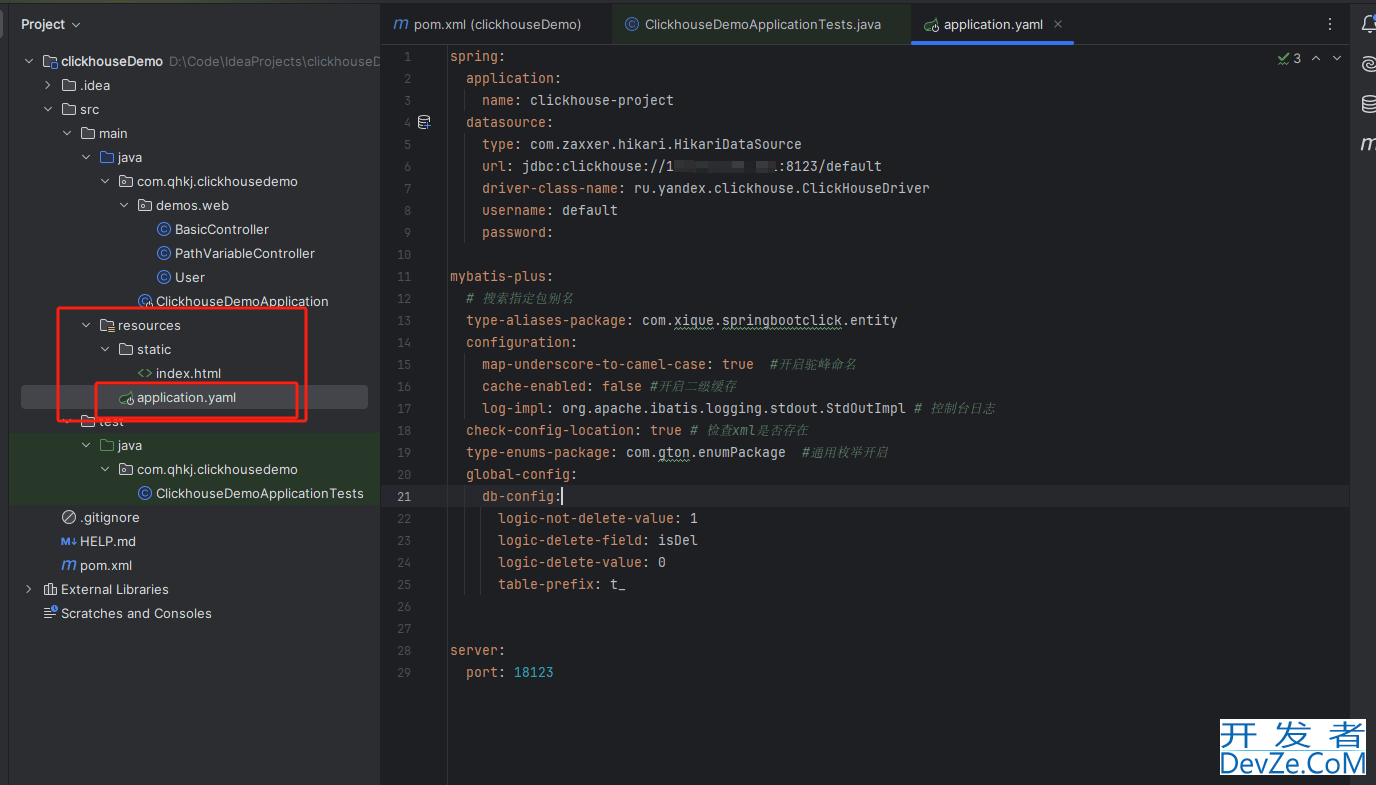Click 'cache-enabled: false' setting
This screenshot has width=1376, height=785.
pyautogui.click(x=562, y=386)
